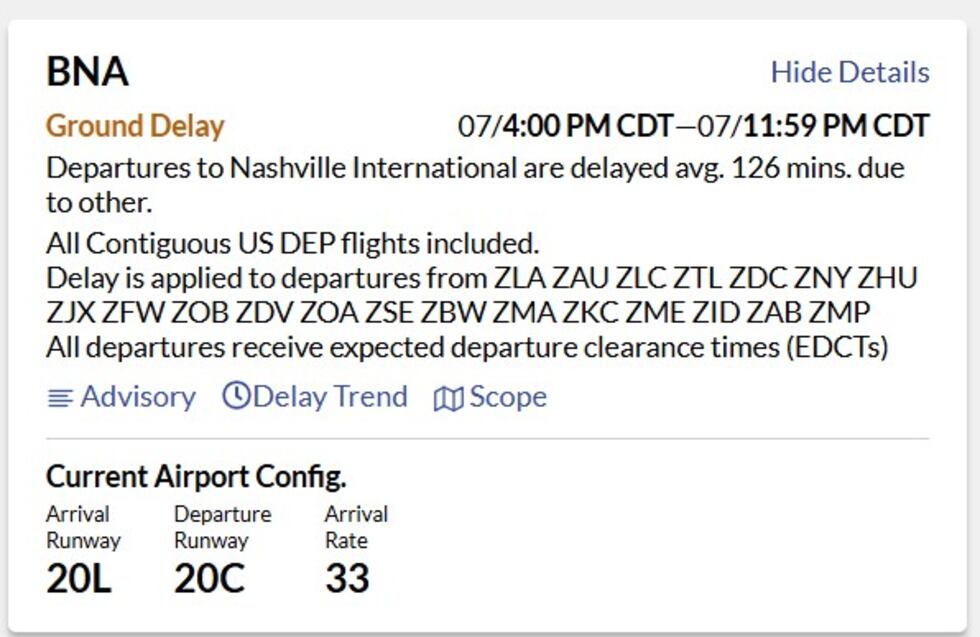This screenshot has width=980, height=637.
Task: Click the expected departure clearance times line
Action: click(x=467, y=348)
